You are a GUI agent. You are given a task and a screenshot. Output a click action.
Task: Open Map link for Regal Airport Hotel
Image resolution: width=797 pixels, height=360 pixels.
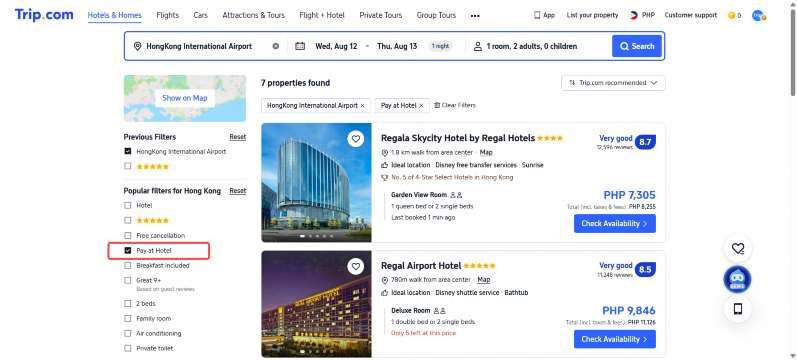coord(484,280)
